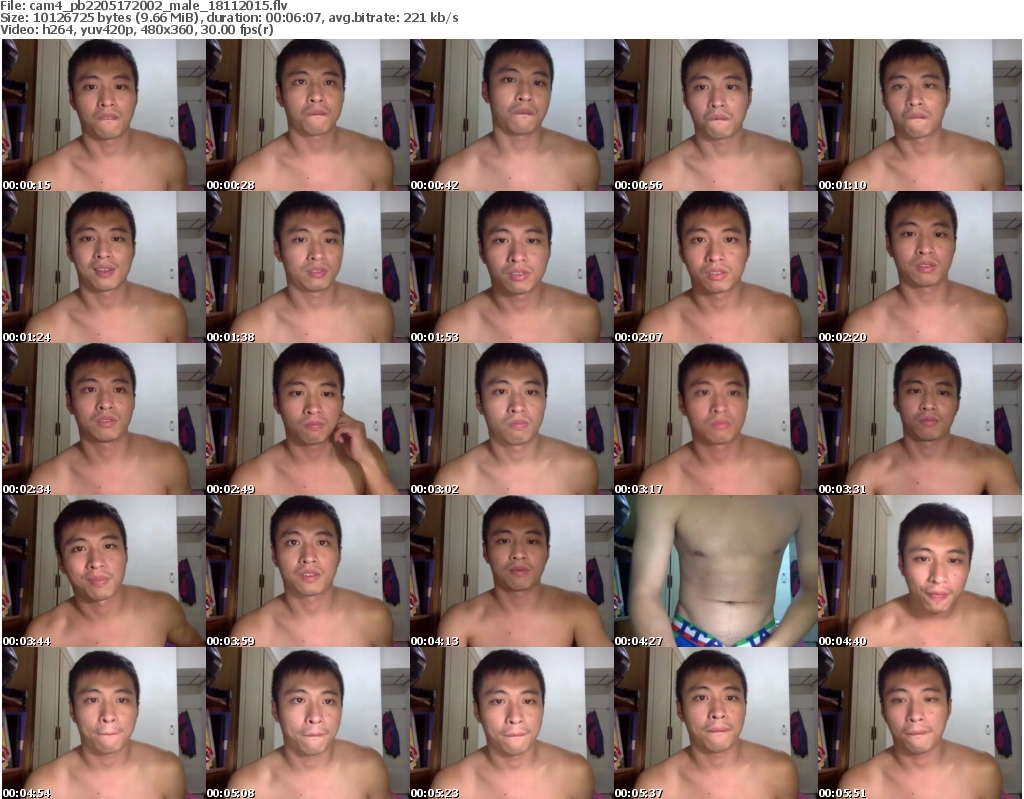The image size is (1024, 799).
Task: Click the frame marked 00:05:08
Action: tap(308, 723)
